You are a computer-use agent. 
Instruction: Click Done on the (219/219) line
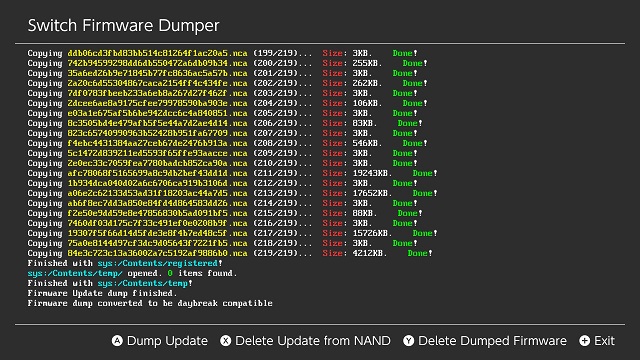point(420,253)
